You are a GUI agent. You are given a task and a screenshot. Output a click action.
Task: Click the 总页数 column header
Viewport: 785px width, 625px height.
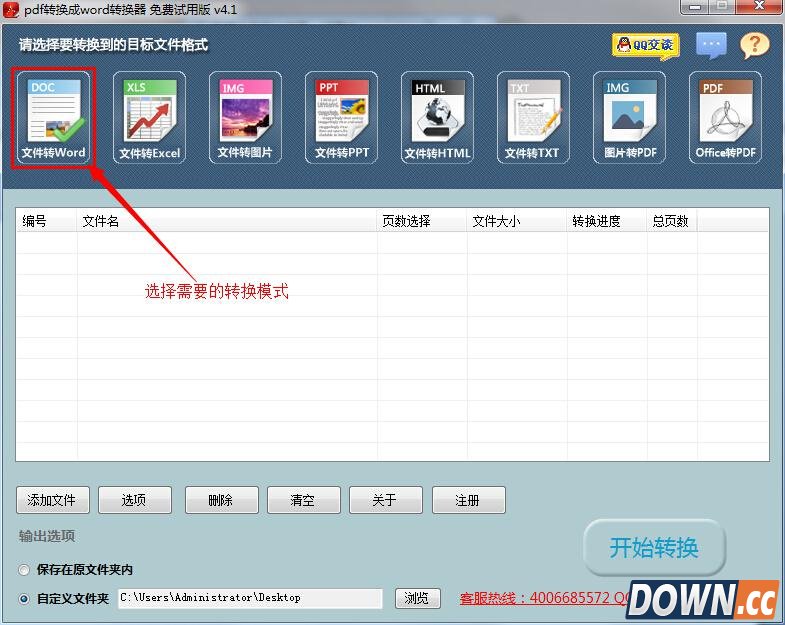[x=672, y=221]
